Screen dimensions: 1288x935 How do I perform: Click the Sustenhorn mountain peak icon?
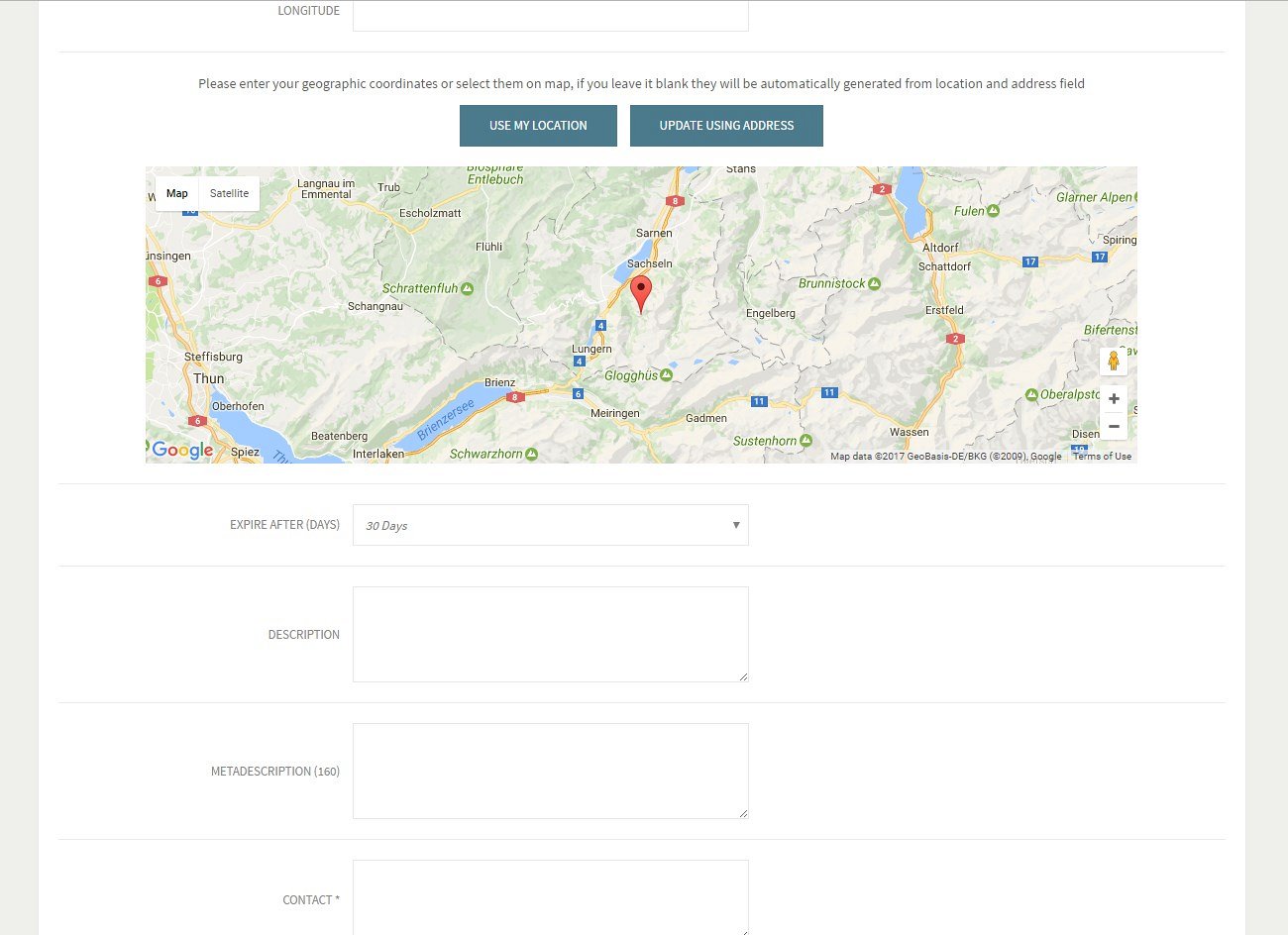click(x=805, y=441)
